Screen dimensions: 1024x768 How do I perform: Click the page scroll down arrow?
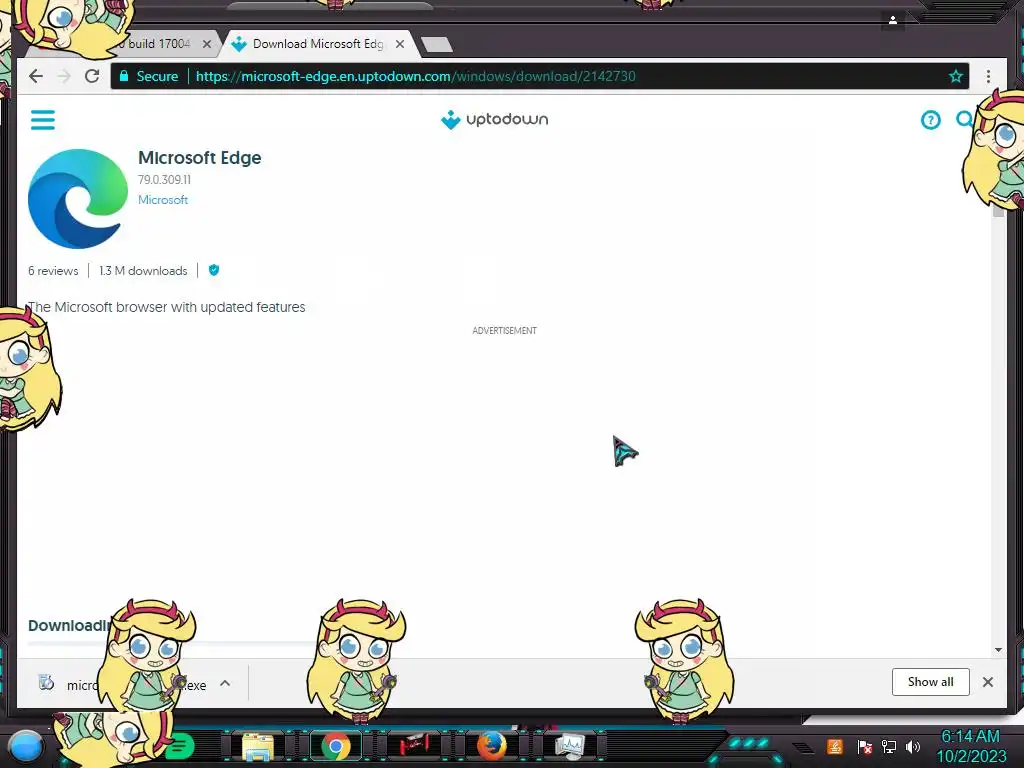(x=998, y=650)
